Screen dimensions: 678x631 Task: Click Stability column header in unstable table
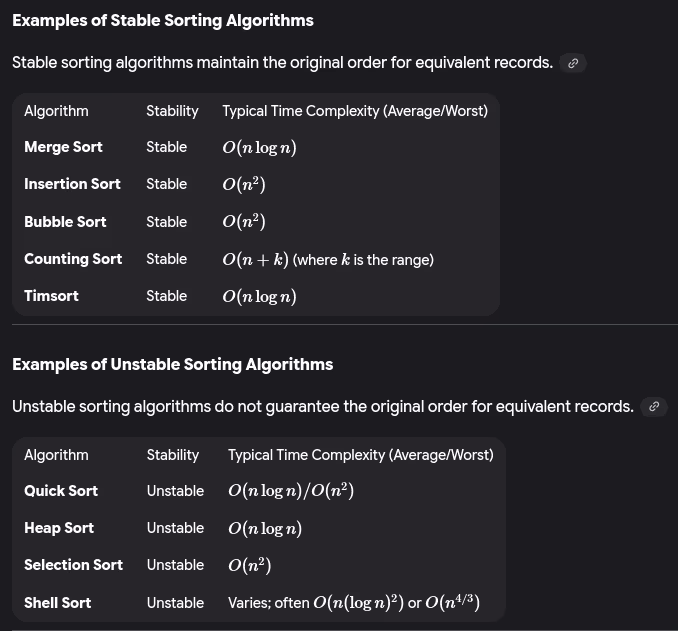tap(173, 455)
